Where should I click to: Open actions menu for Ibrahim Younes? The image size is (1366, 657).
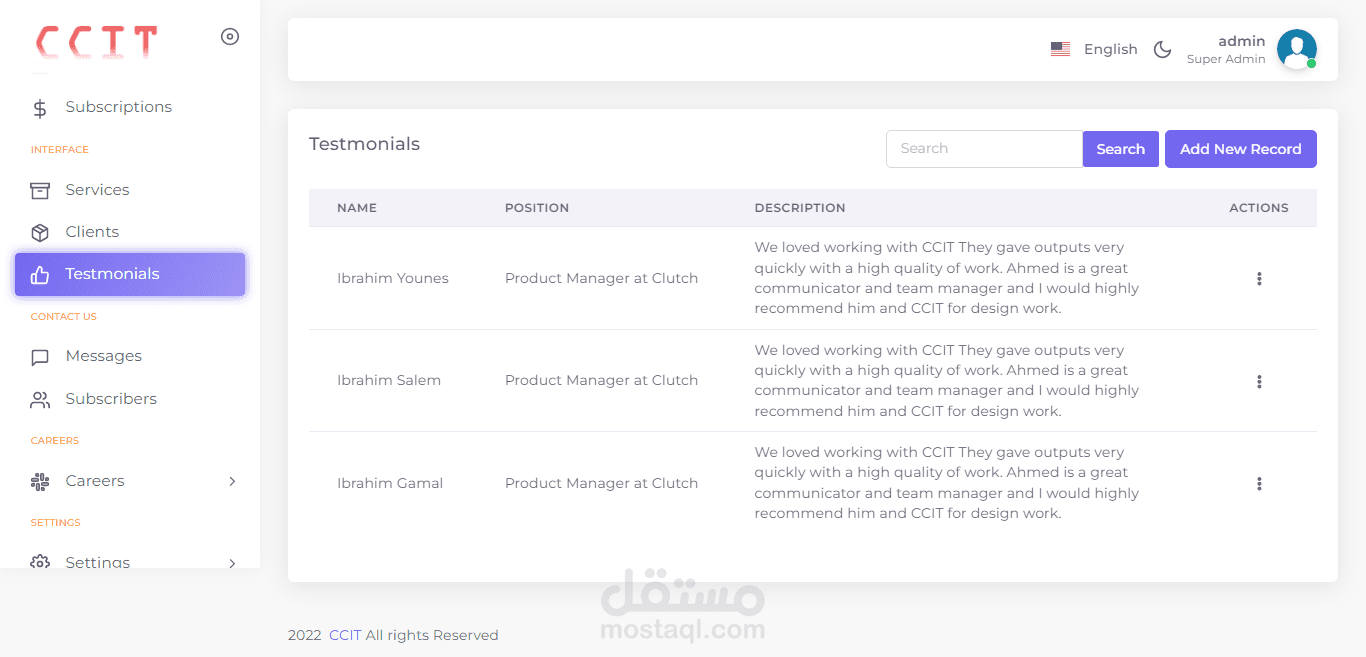(x=1259, y=279)
